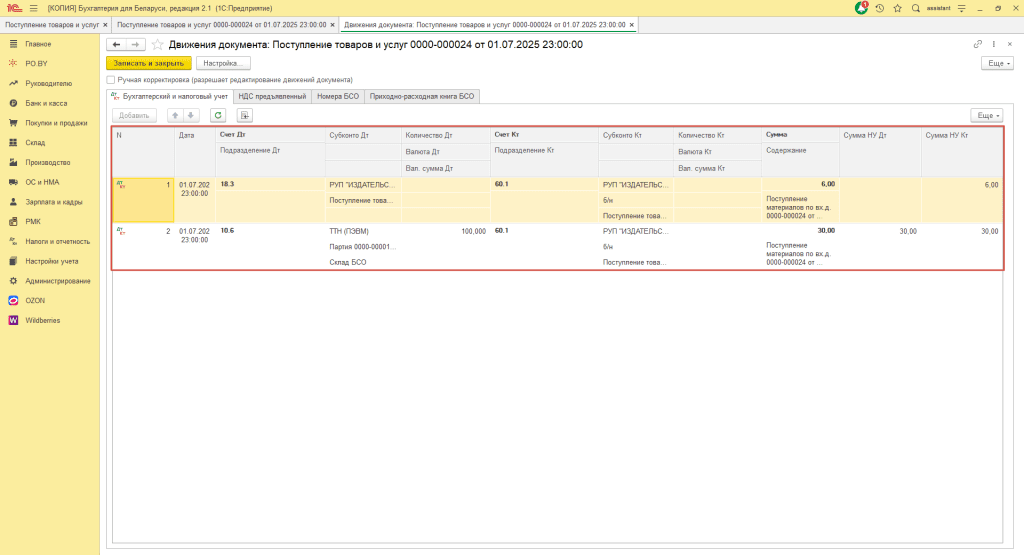Image resolution: width=1024 pixels, height=555 pixels.
Task: Navigate back with the left arrow
Action: 116,44
